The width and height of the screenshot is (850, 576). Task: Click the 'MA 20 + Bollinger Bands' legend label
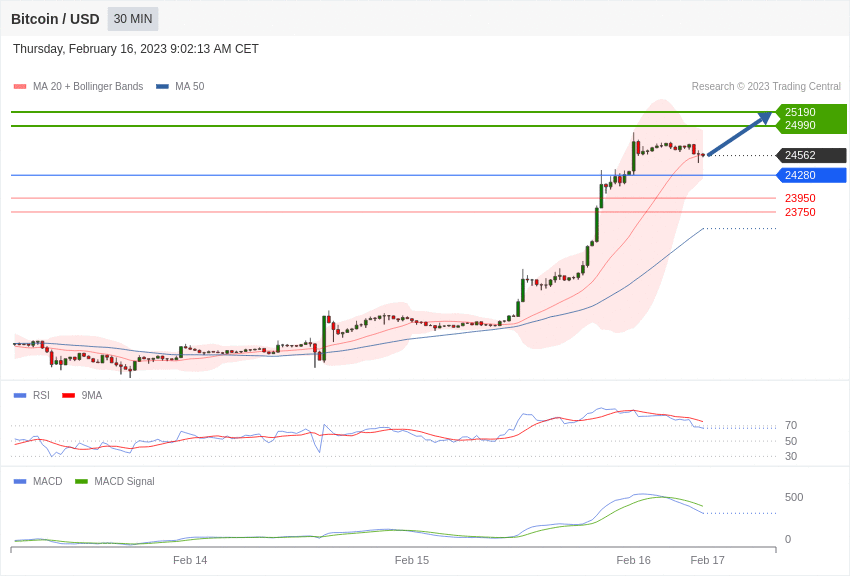88,87
